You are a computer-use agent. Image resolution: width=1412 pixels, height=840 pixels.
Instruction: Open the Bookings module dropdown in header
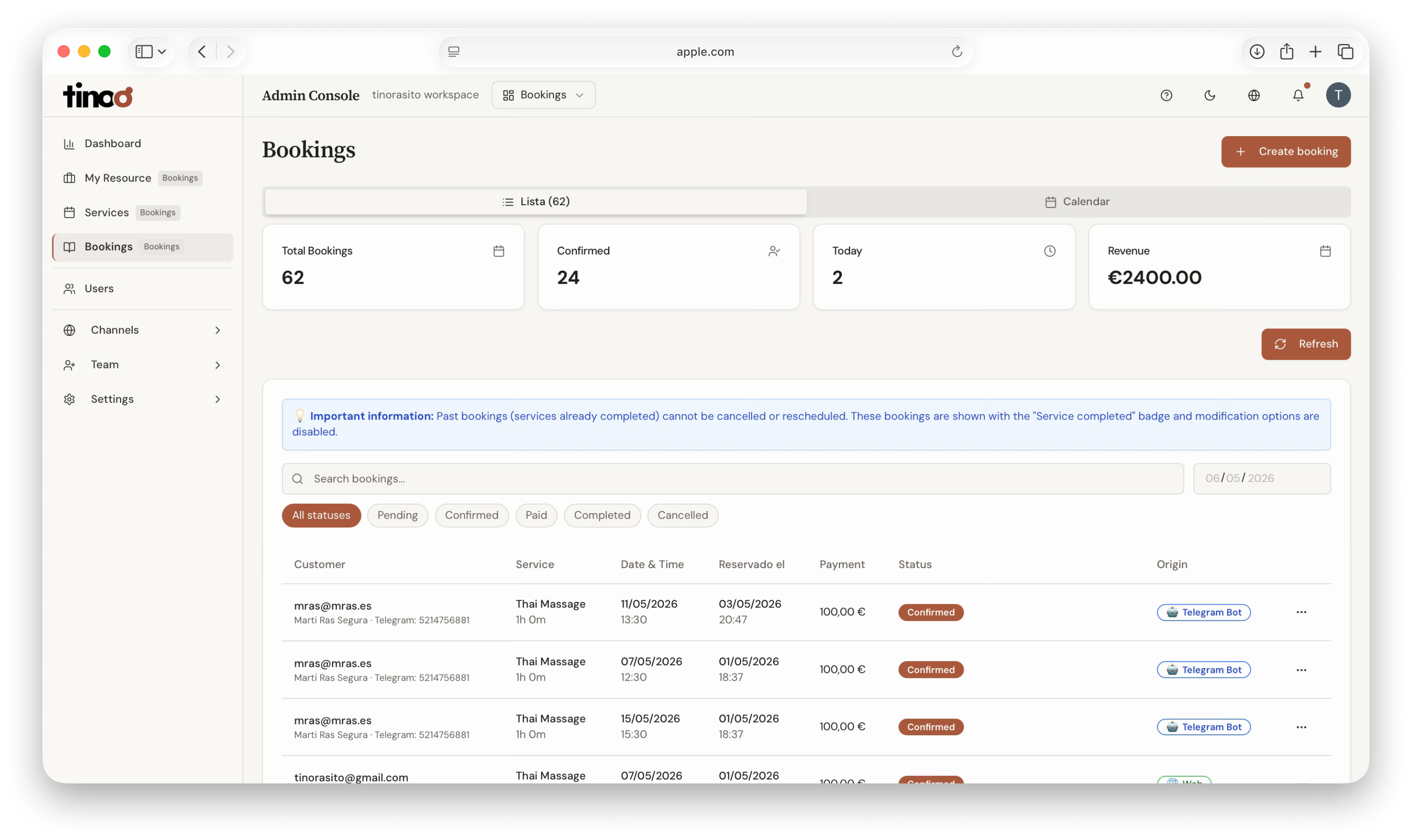543,95
